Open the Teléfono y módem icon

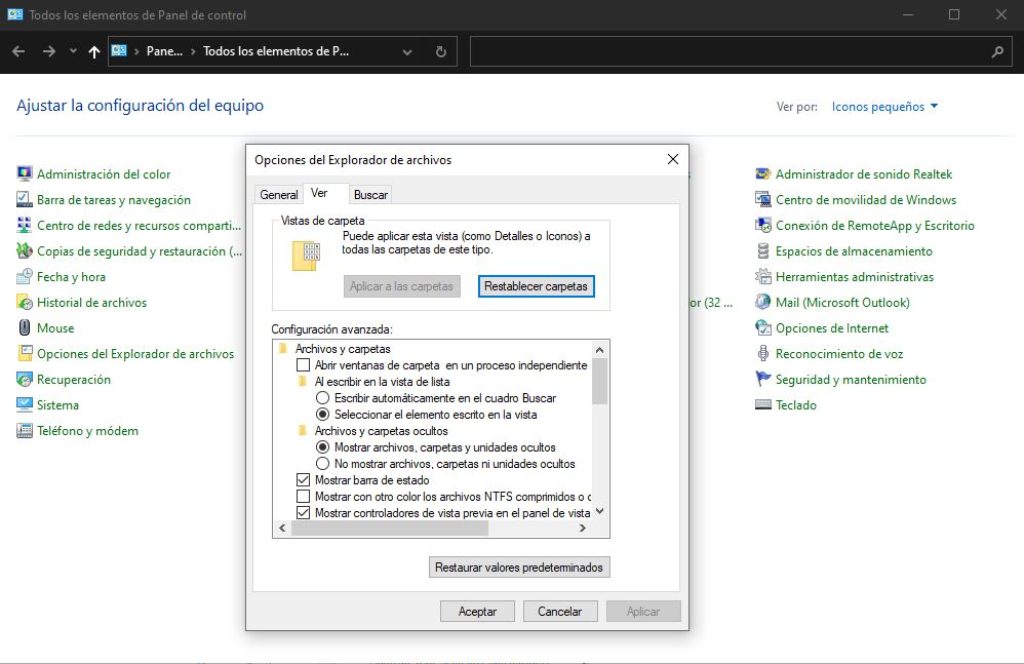(24, 430)
